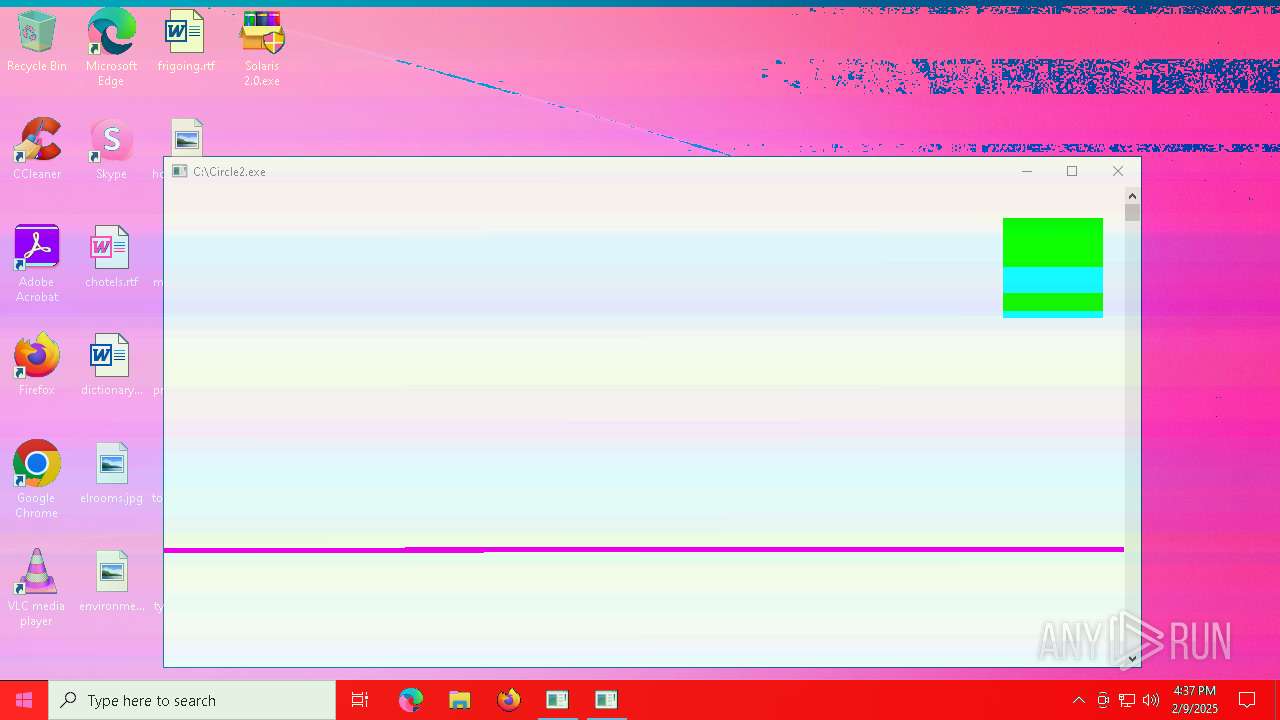Image resolution: width=1280 pixels, height=720 pixels.
Task: Open File Explorer from the taskbar
Action: pyautogui.click(x=459, y=700)
